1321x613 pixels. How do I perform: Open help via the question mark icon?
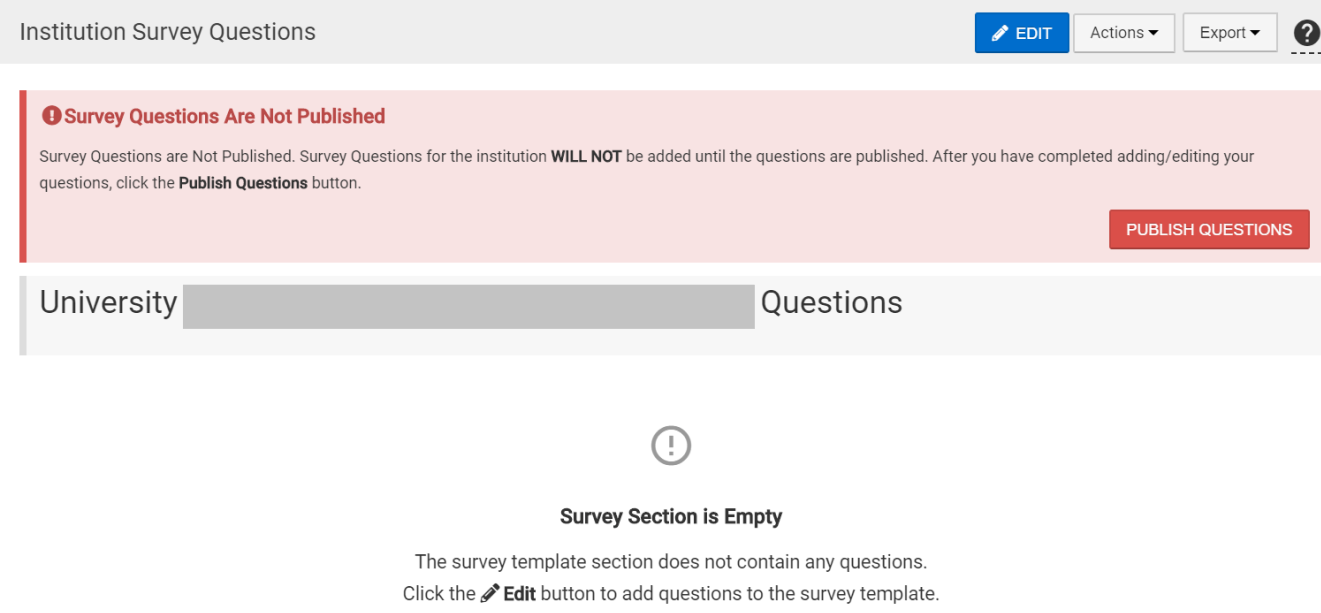point(1306,33)
